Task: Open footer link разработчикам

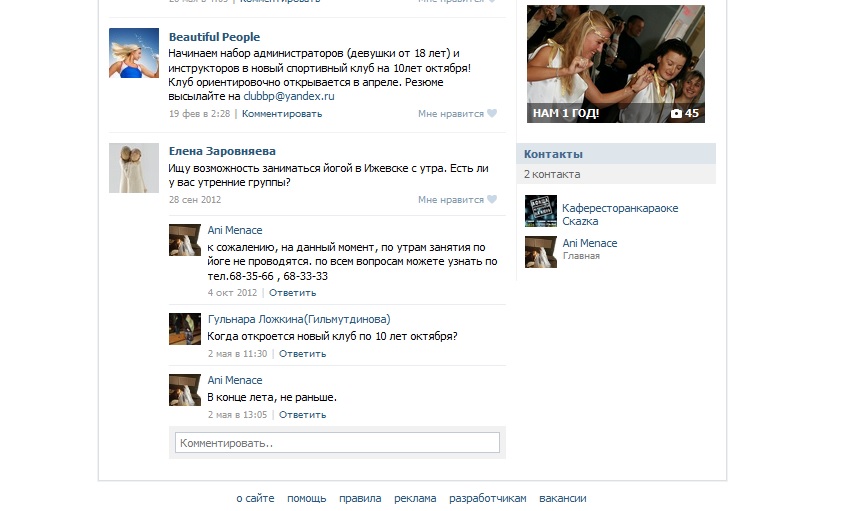Action: tap(488, 498)
